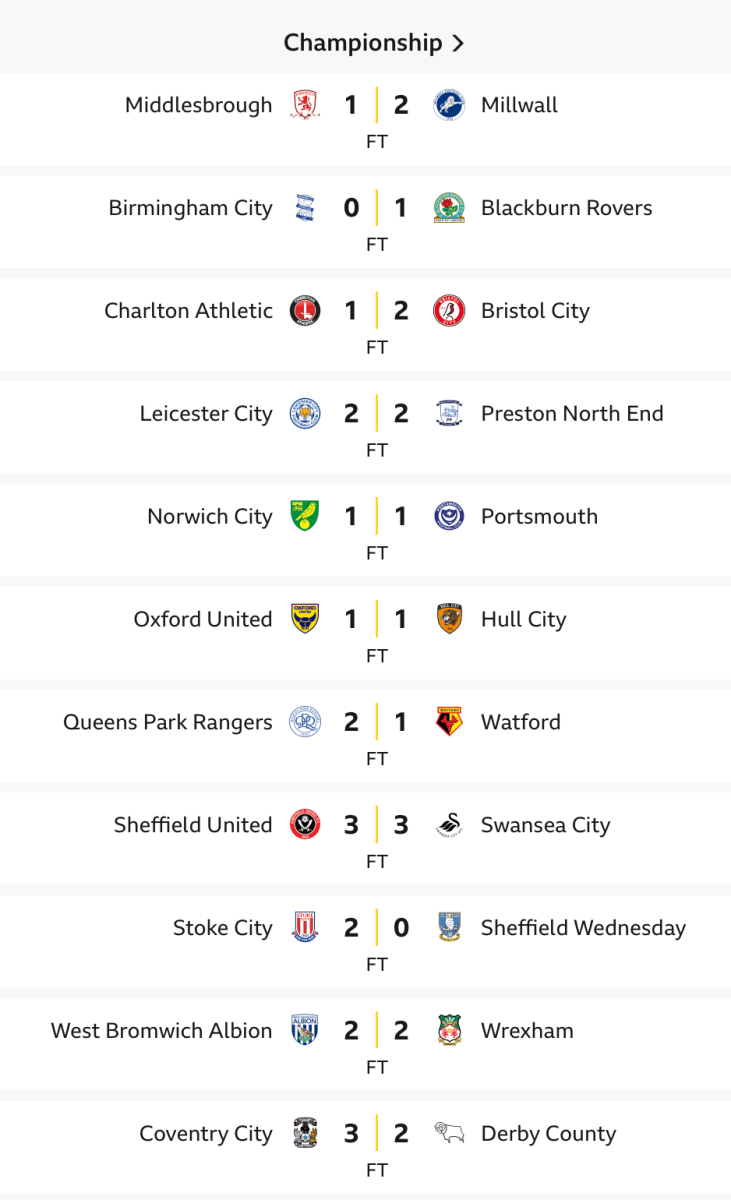This screenshot has height=1200, width=731.
Task: Select the Sheffield Wednesday team name
Action: [x=583, y=928]
